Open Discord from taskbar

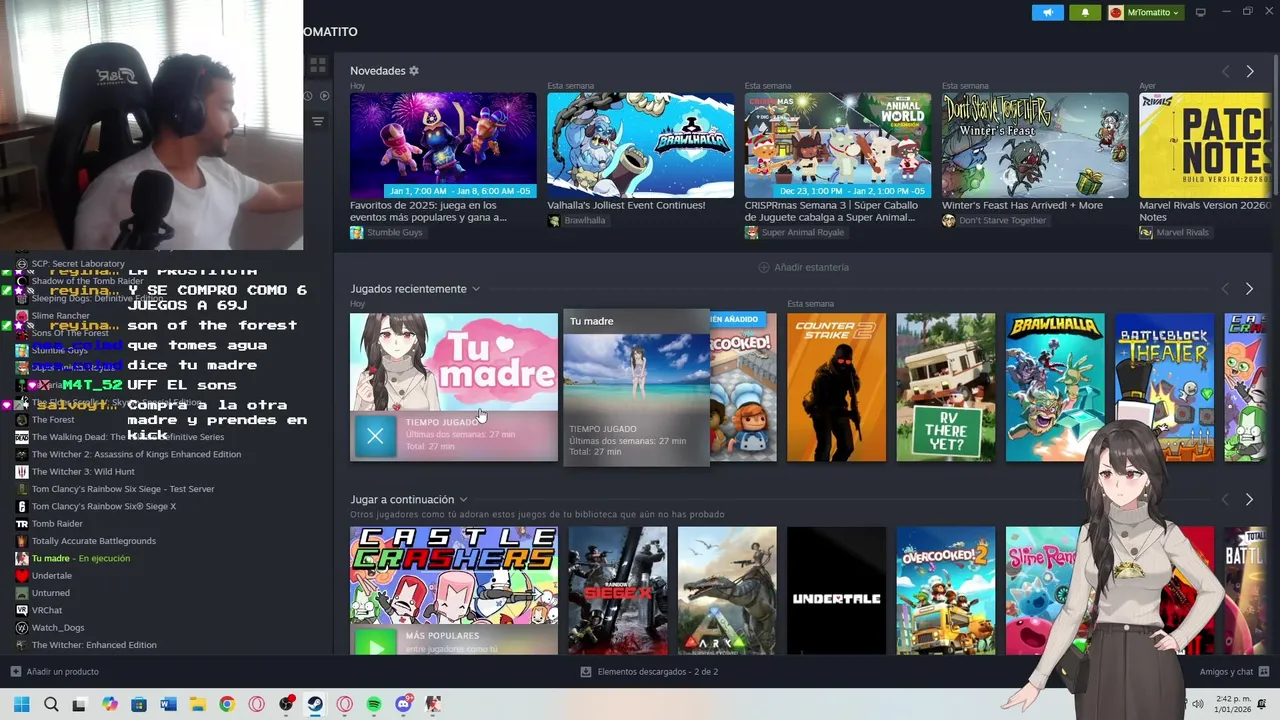coord(404,704)
